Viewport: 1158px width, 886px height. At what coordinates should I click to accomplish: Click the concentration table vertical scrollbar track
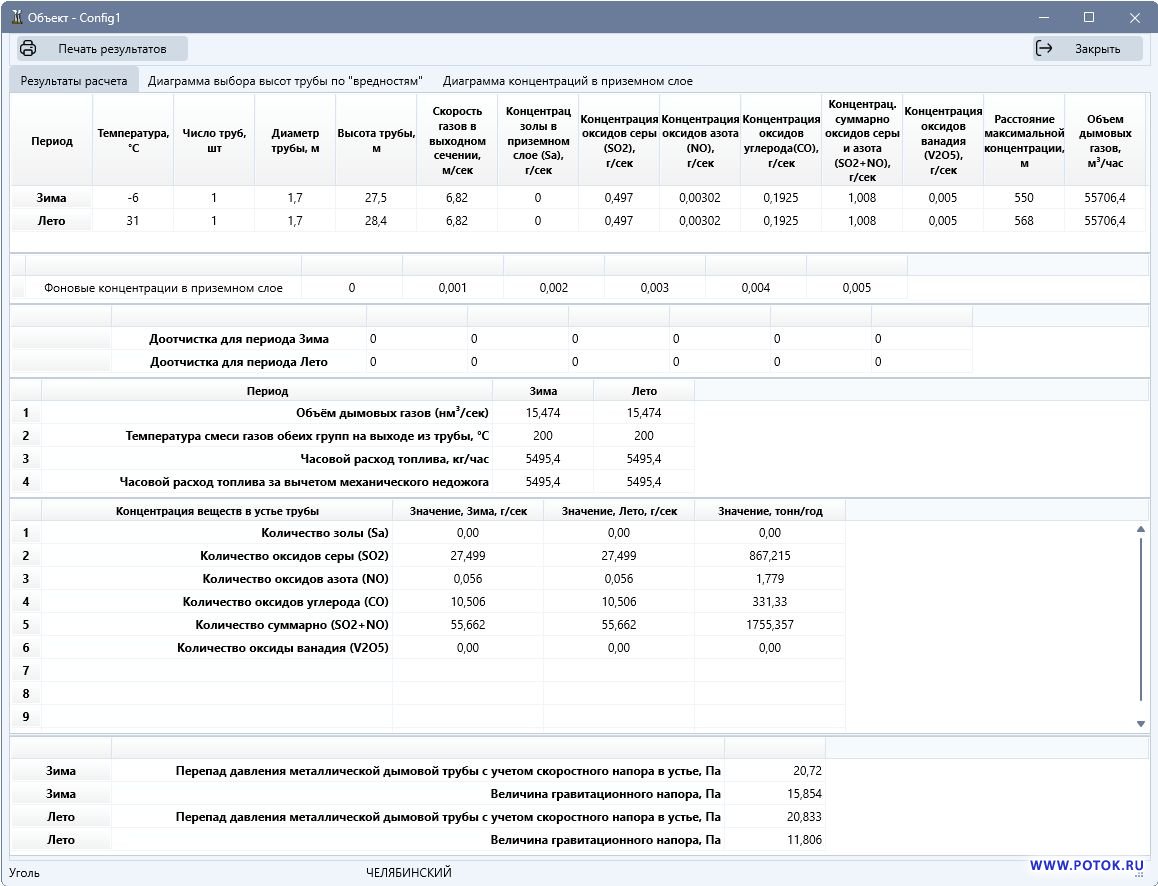1141,620
